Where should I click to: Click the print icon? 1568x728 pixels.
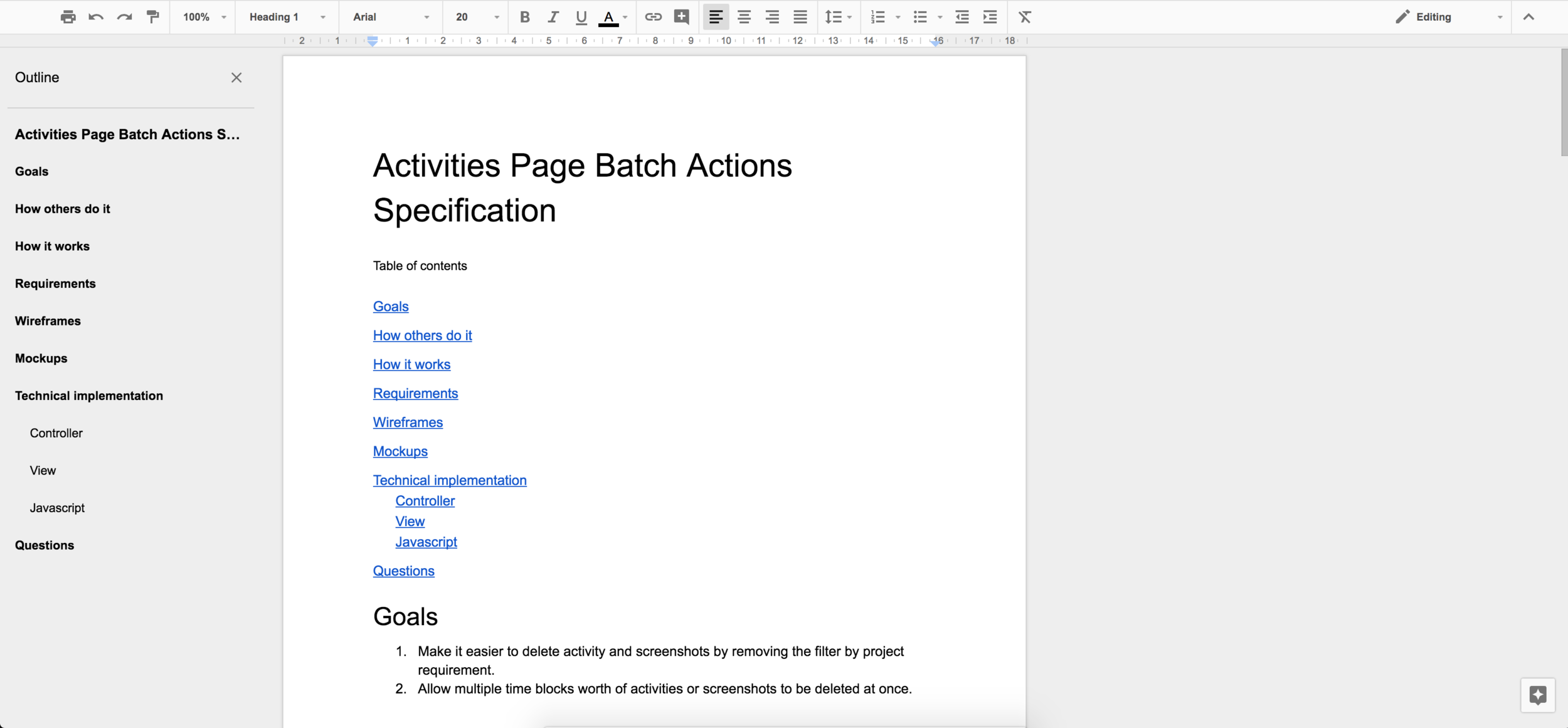coord(68,17)
